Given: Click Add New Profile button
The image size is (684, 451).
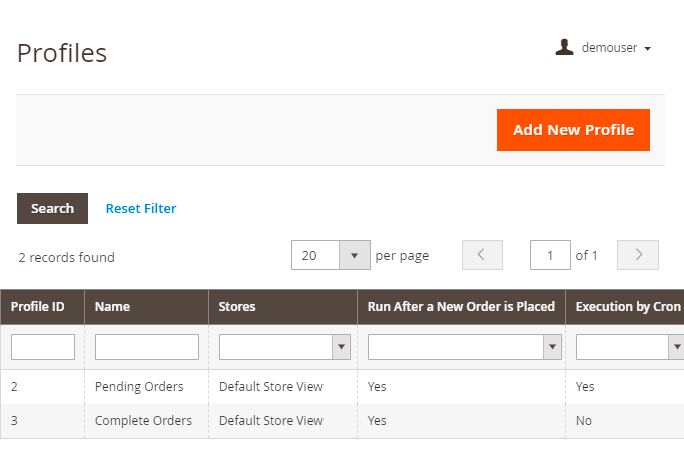Looking at the screenshot, I should [x=573, y=130].
